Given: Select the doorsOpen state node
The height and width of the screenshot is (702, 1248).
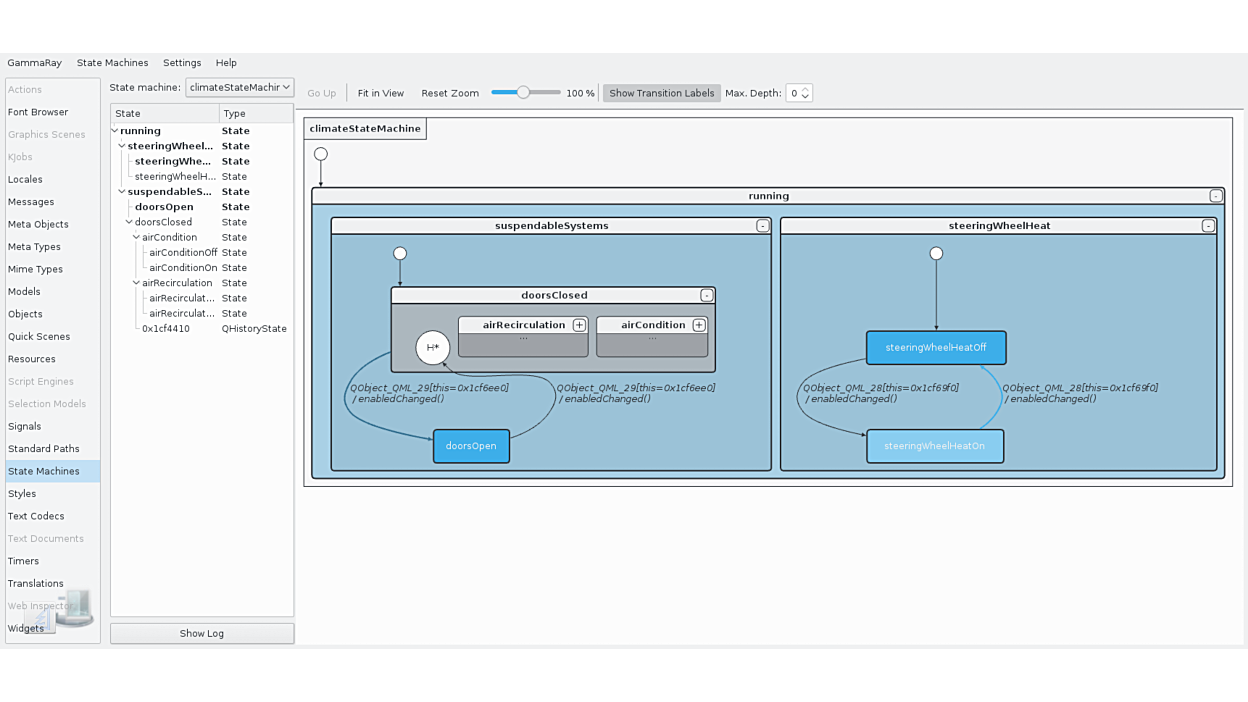Looking at the screenshot, I should tap(471, 446).
